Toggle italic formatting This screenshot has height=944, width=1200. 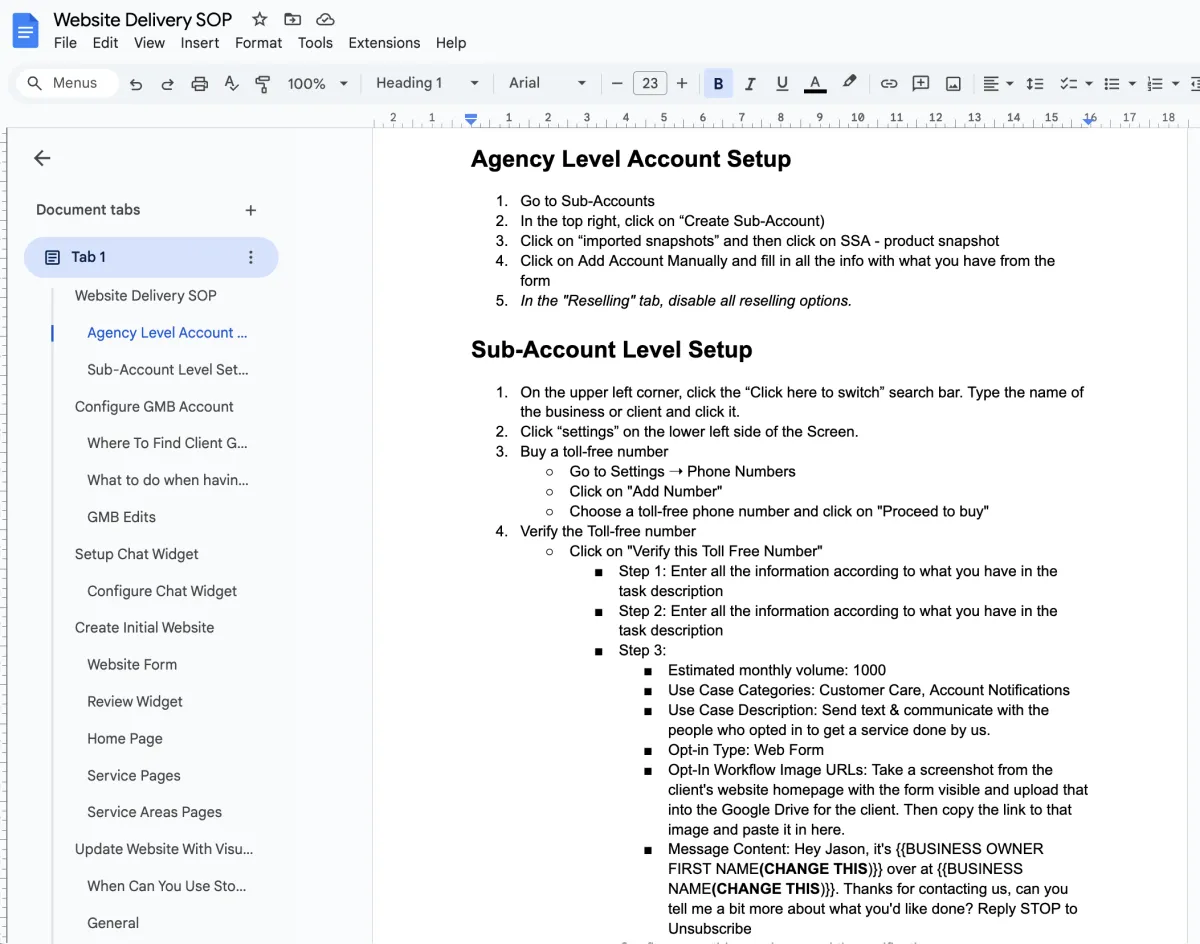click(750, 84)
